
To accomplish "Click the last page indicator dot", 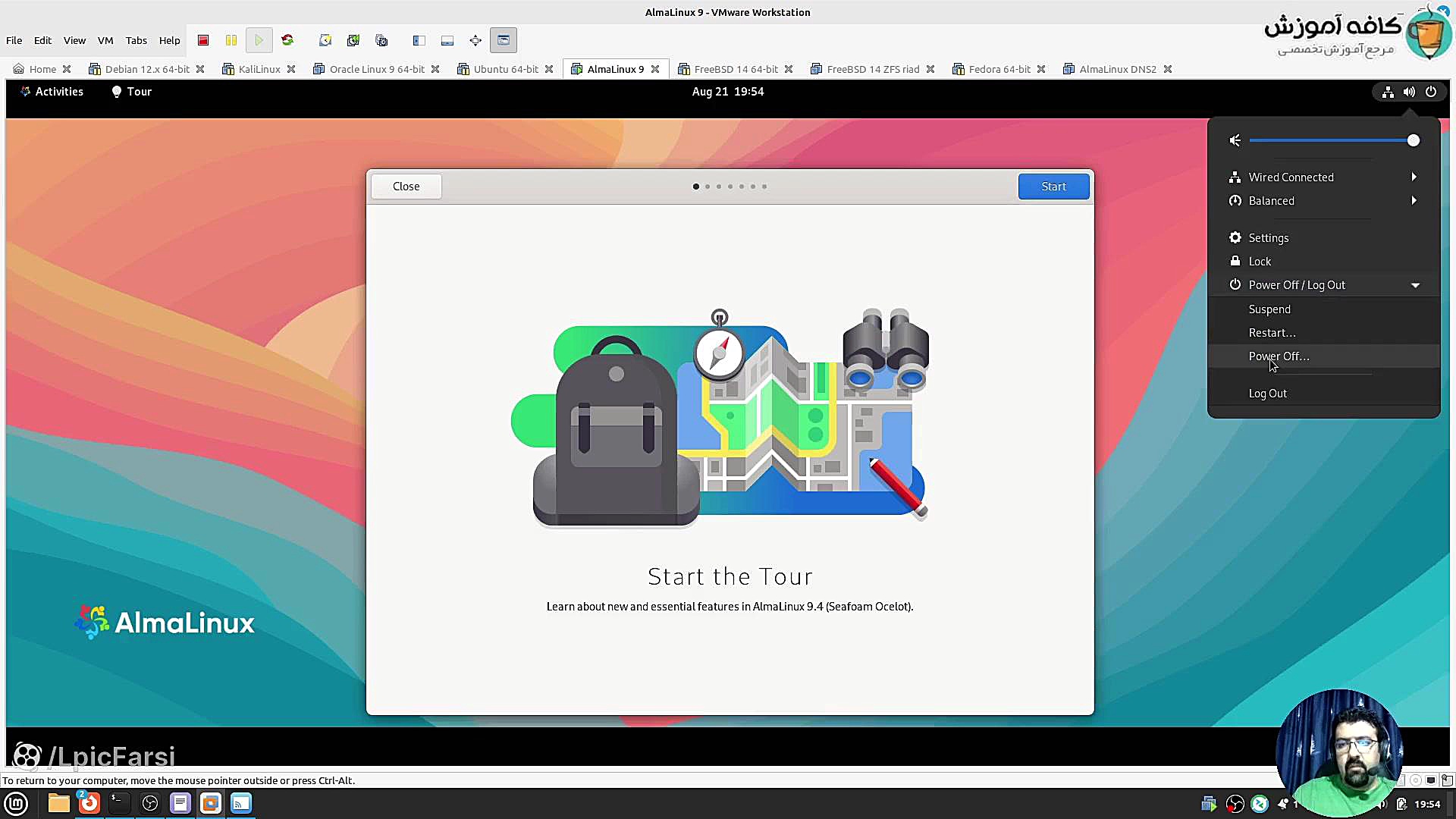I will tap(764, 187).
